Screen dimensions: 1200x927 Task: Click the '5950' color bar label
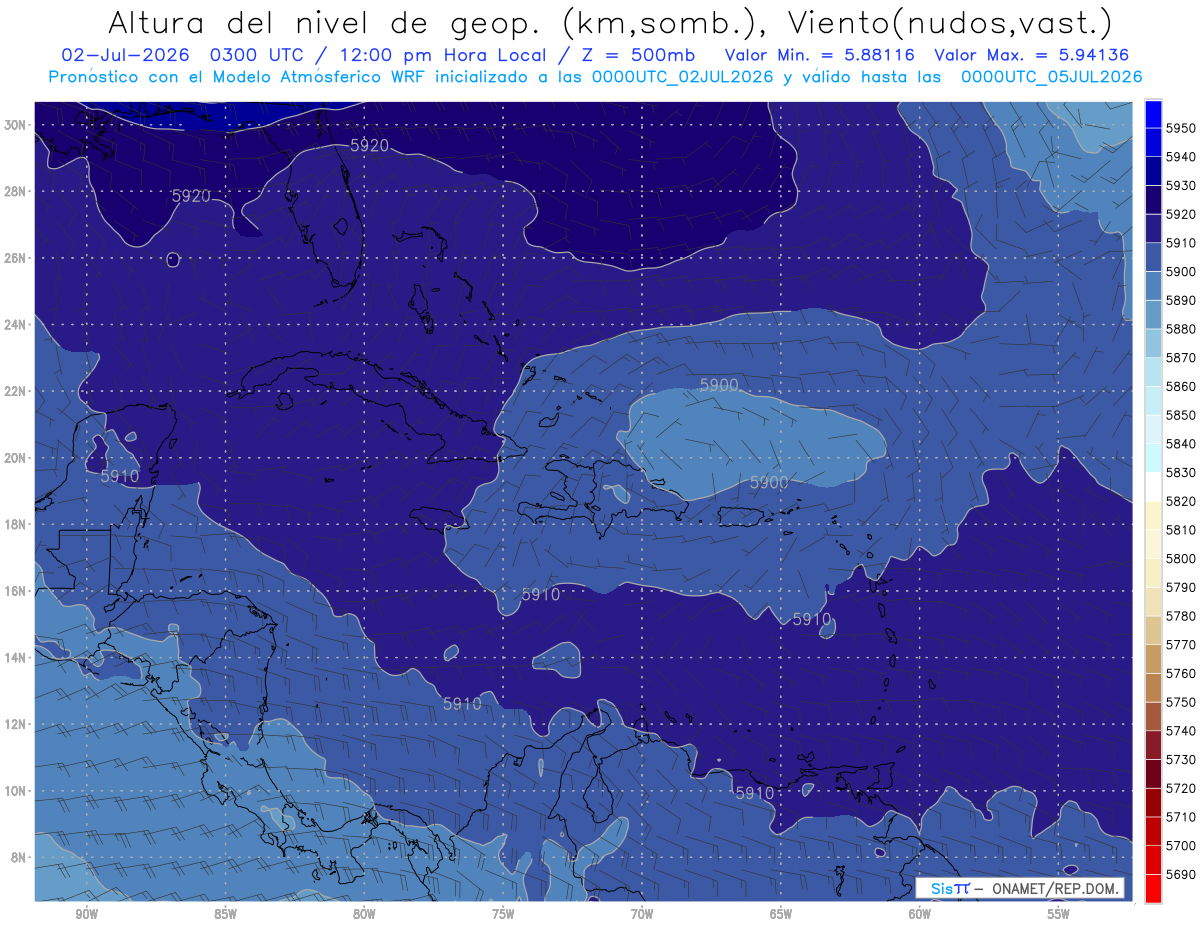click(1181, 128)
